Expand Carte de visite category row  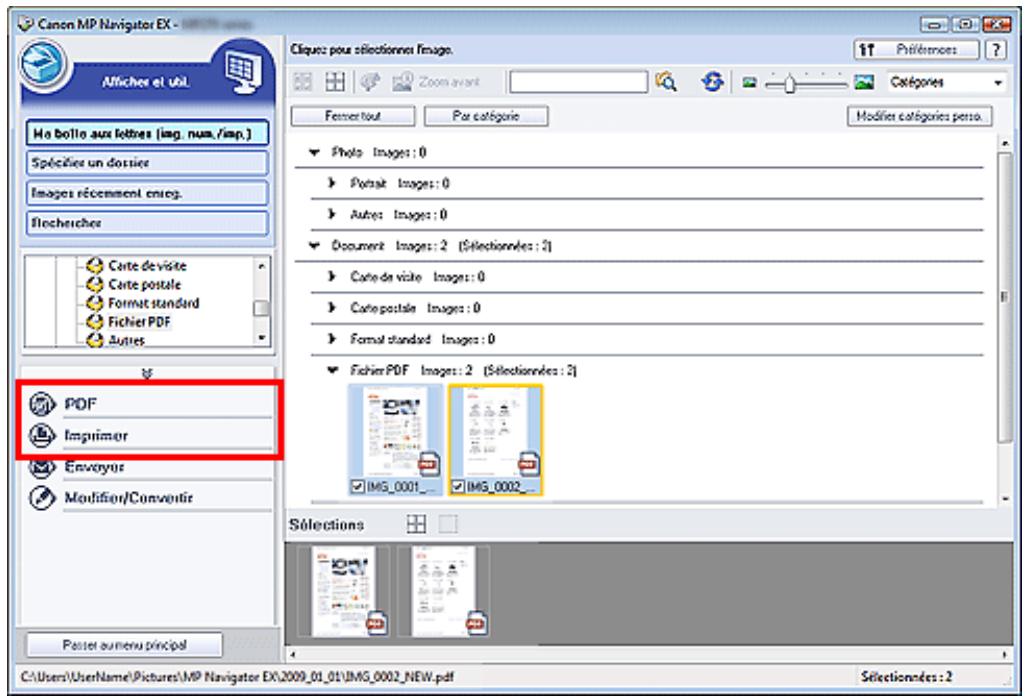pyautogui.click(x=332, y=277)
